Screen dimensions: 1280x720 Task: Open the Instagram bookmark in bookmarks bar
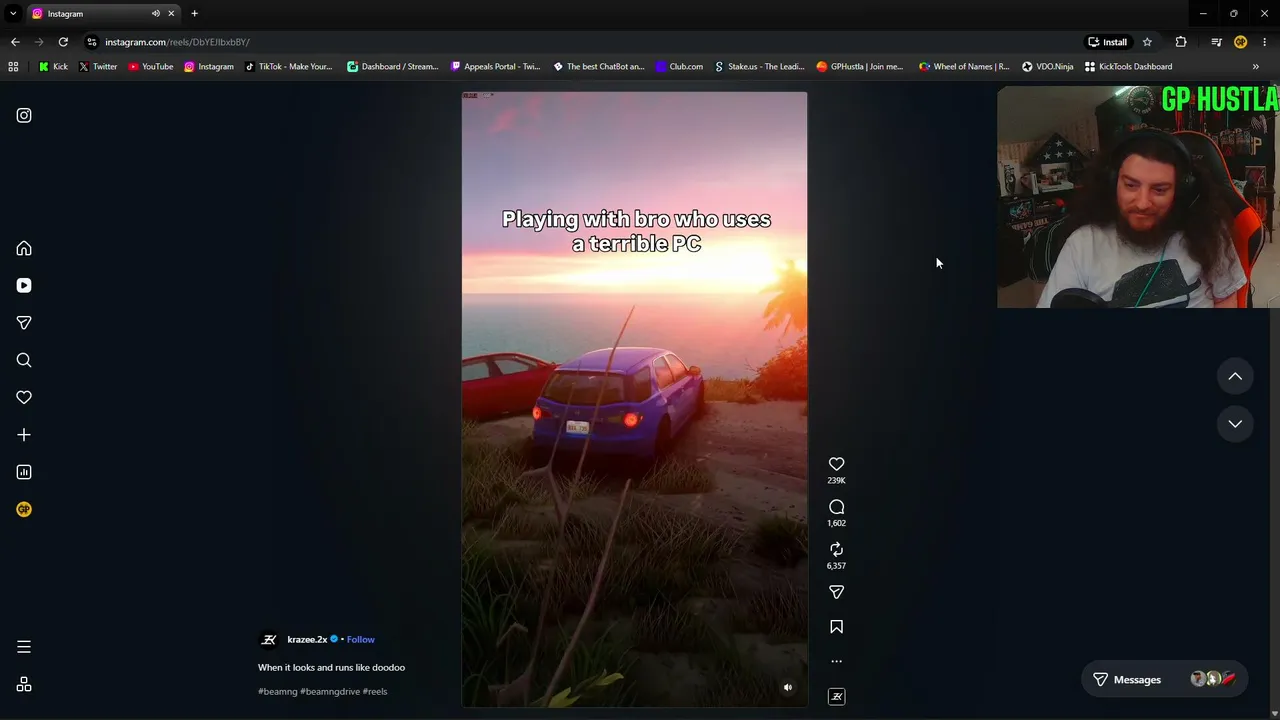point(209,67)
